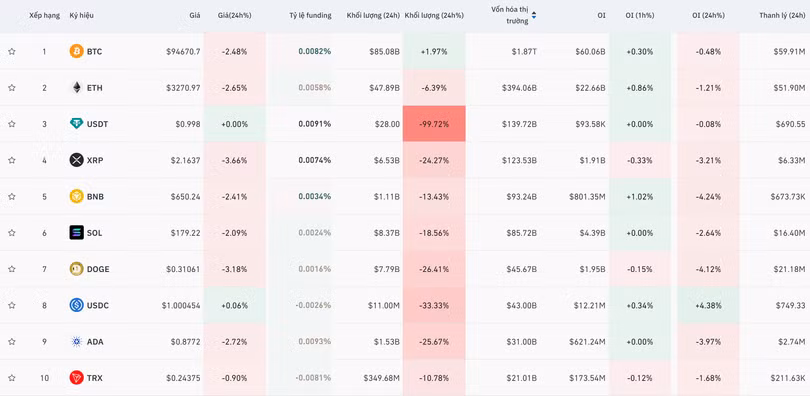Favorite USDC with its star
The width and height of the screenshot is (810, 396).
click(x=11, y=305)
